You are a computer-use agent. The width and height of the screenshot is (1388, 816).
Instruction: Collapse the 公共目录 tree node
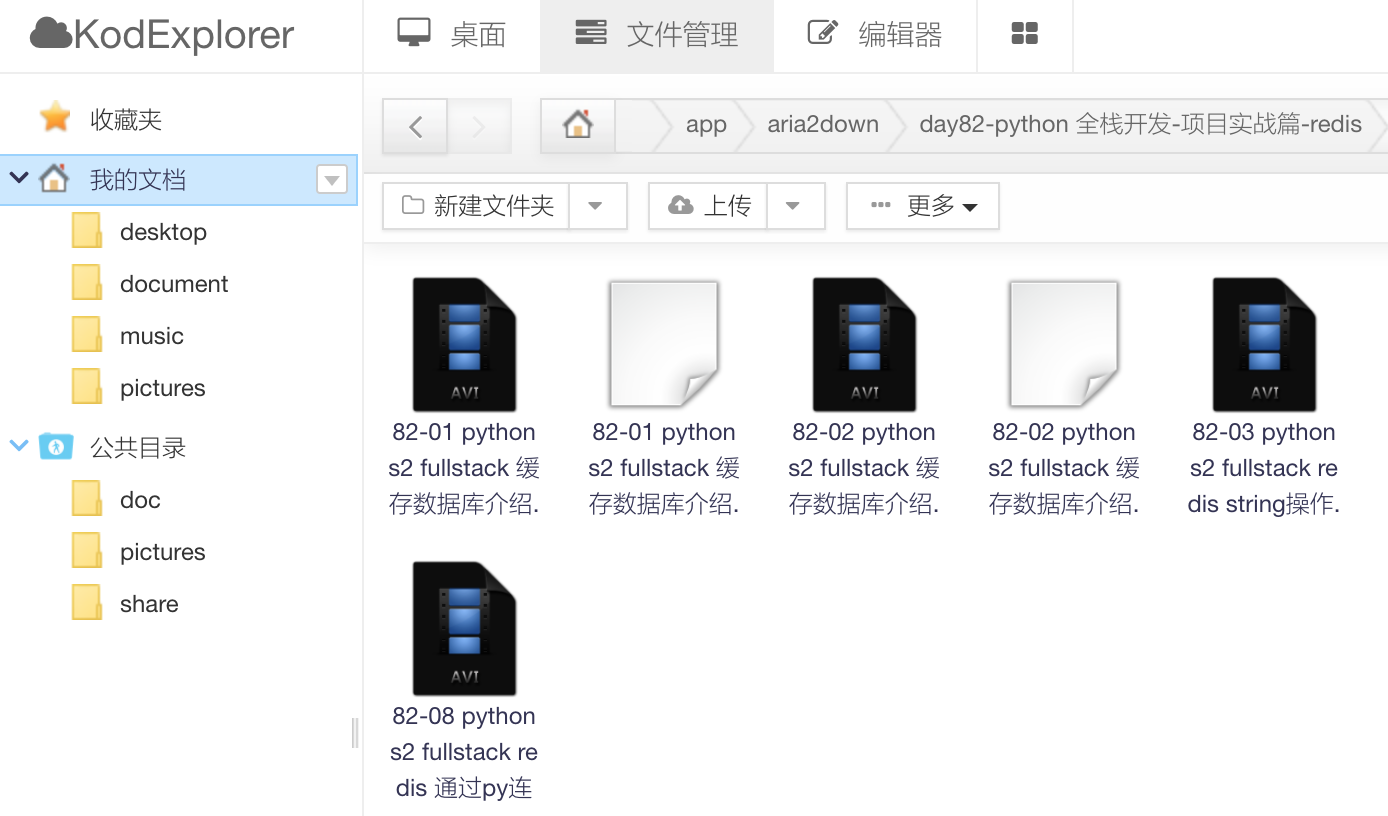(18, 447)
